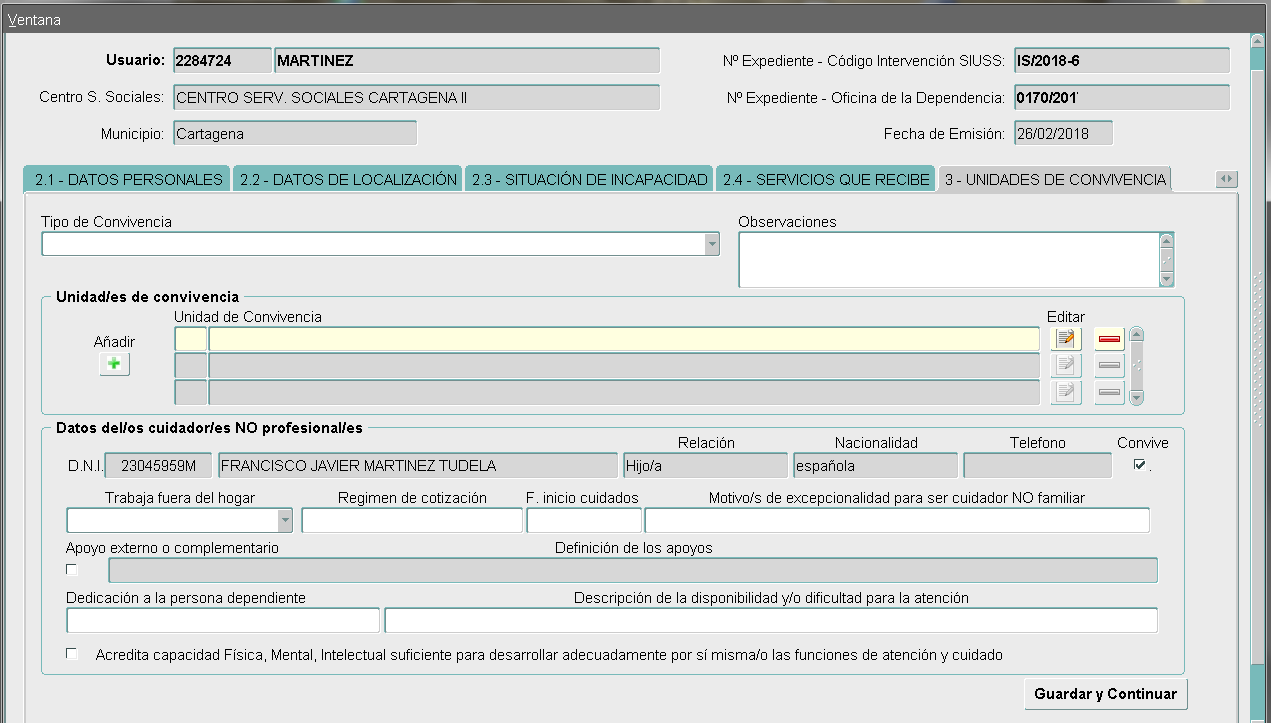Open the Tipo de Convivencia dropdown
Screen dimensions: 1271x723
pos(711,244)
